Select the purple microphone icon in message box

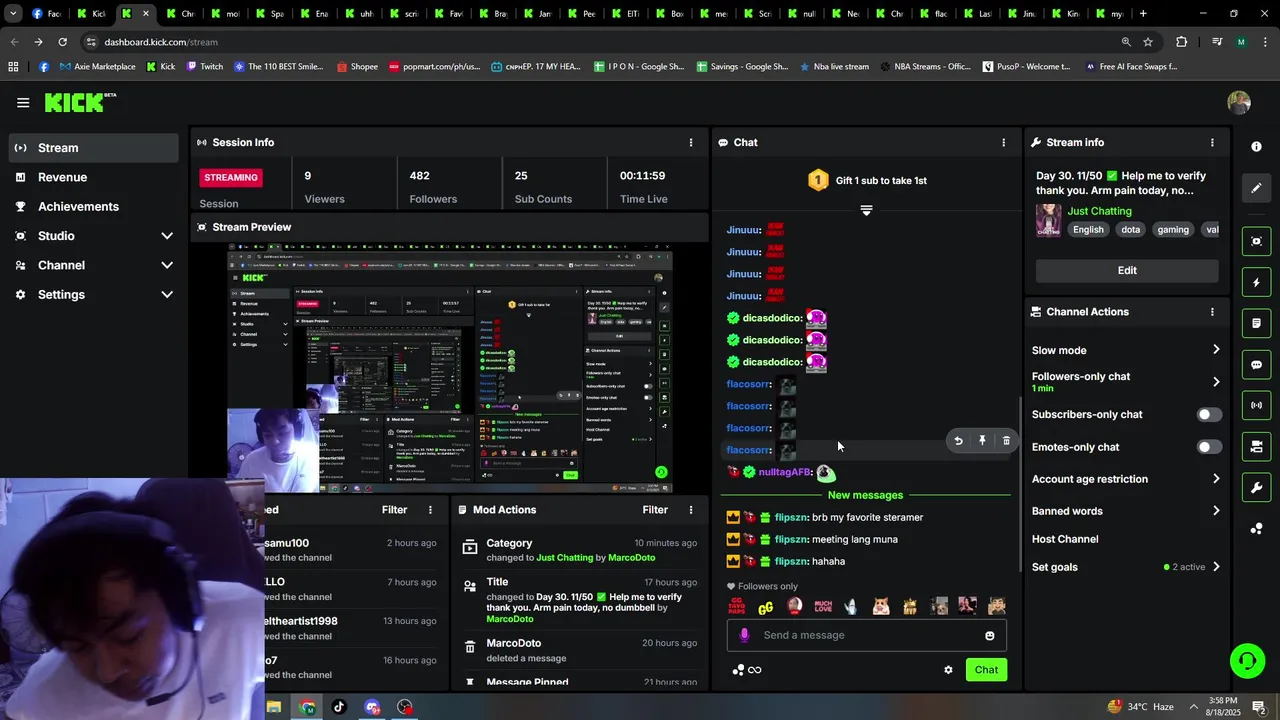pos(744,635)
